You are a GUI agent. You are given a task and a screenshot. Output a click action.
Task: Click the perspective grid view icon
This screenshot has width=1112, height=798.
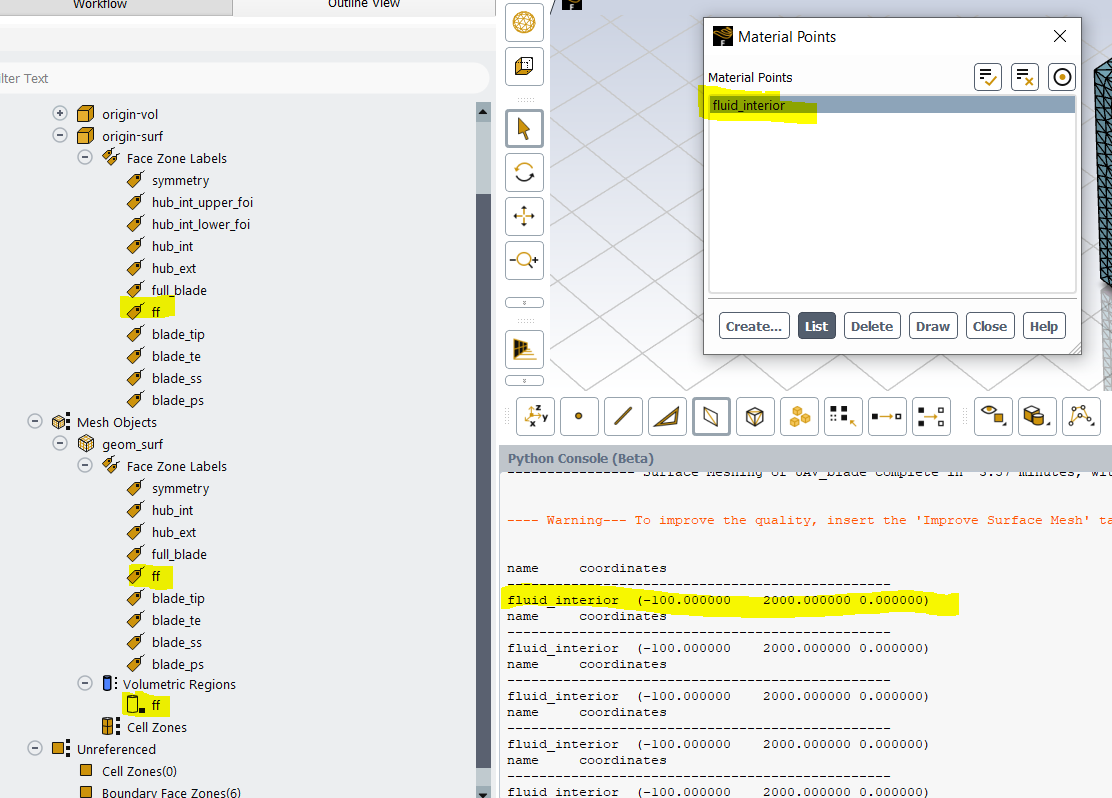point(524,349)
